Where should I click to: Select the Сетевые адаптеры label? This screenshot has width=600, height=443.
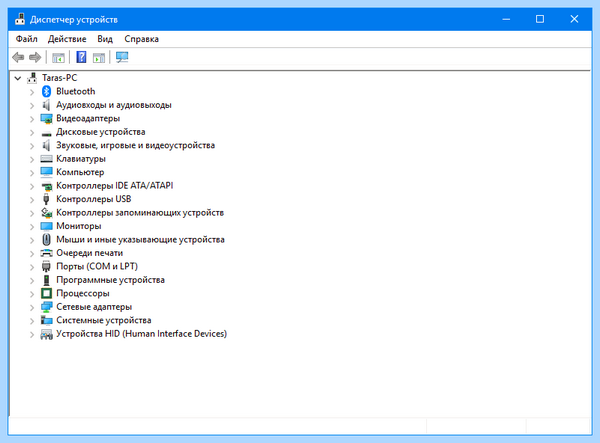click(94, 307)
